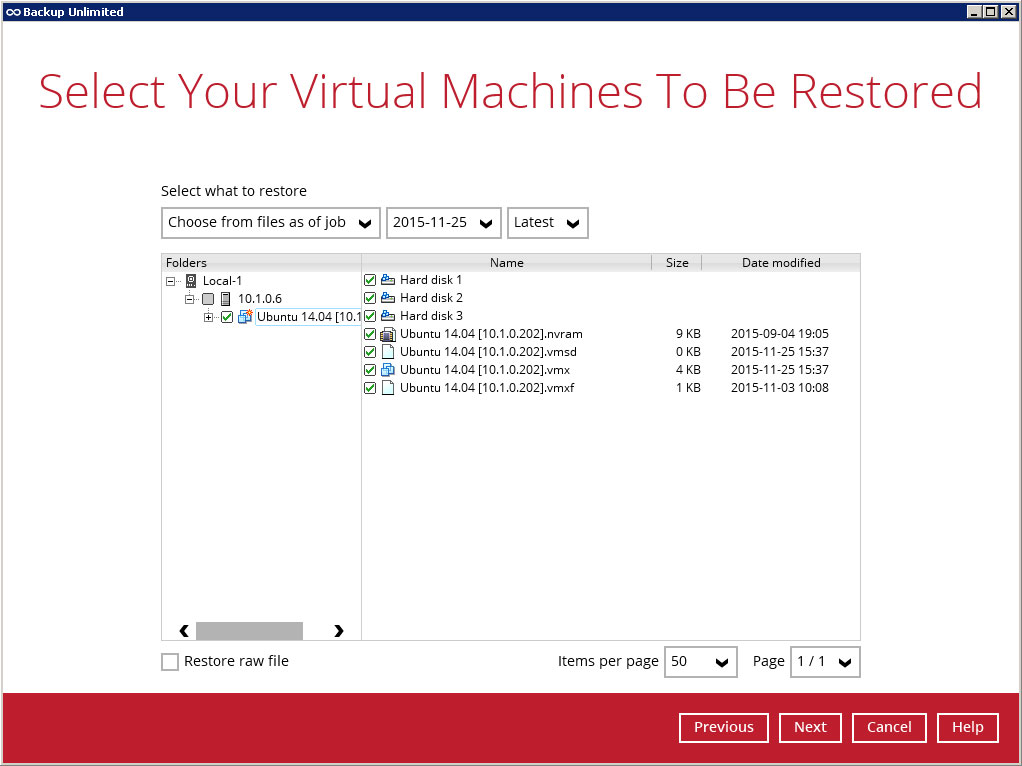Uncheck the .vmxf file checkbox
Image resolution: width=1022 pixels, height=766 pixels.
tap(370, 388)
